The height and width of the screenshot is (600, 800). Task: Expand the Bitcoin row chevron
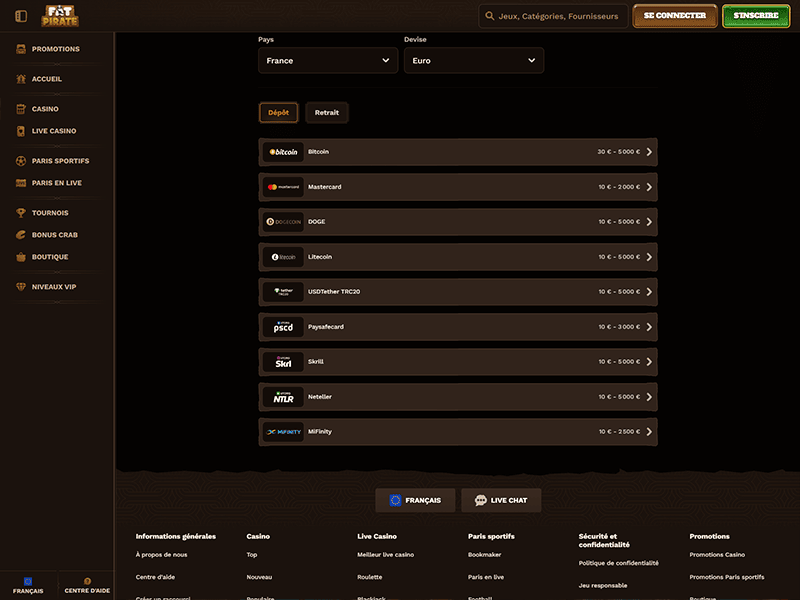(x=649, y=152)
